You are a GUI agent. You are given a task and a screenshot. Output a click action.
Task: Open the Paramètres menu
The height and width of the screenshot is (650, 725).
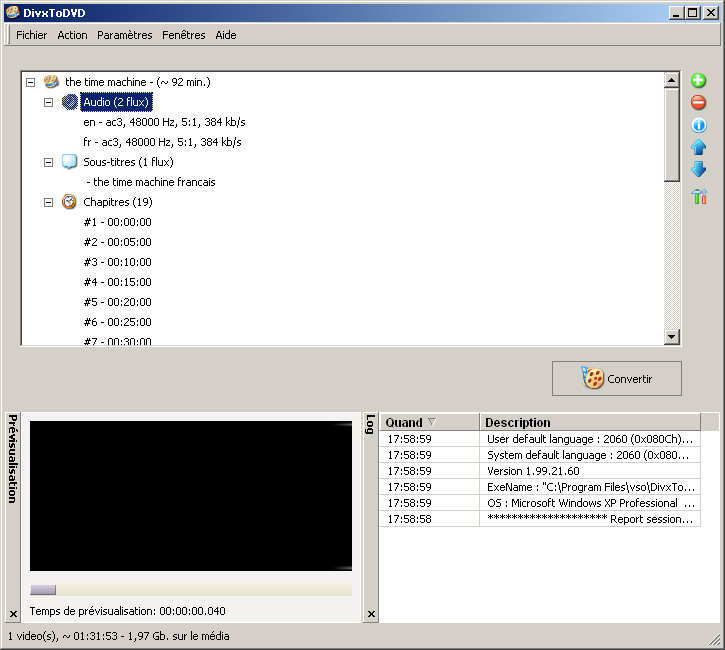point(124,35)
